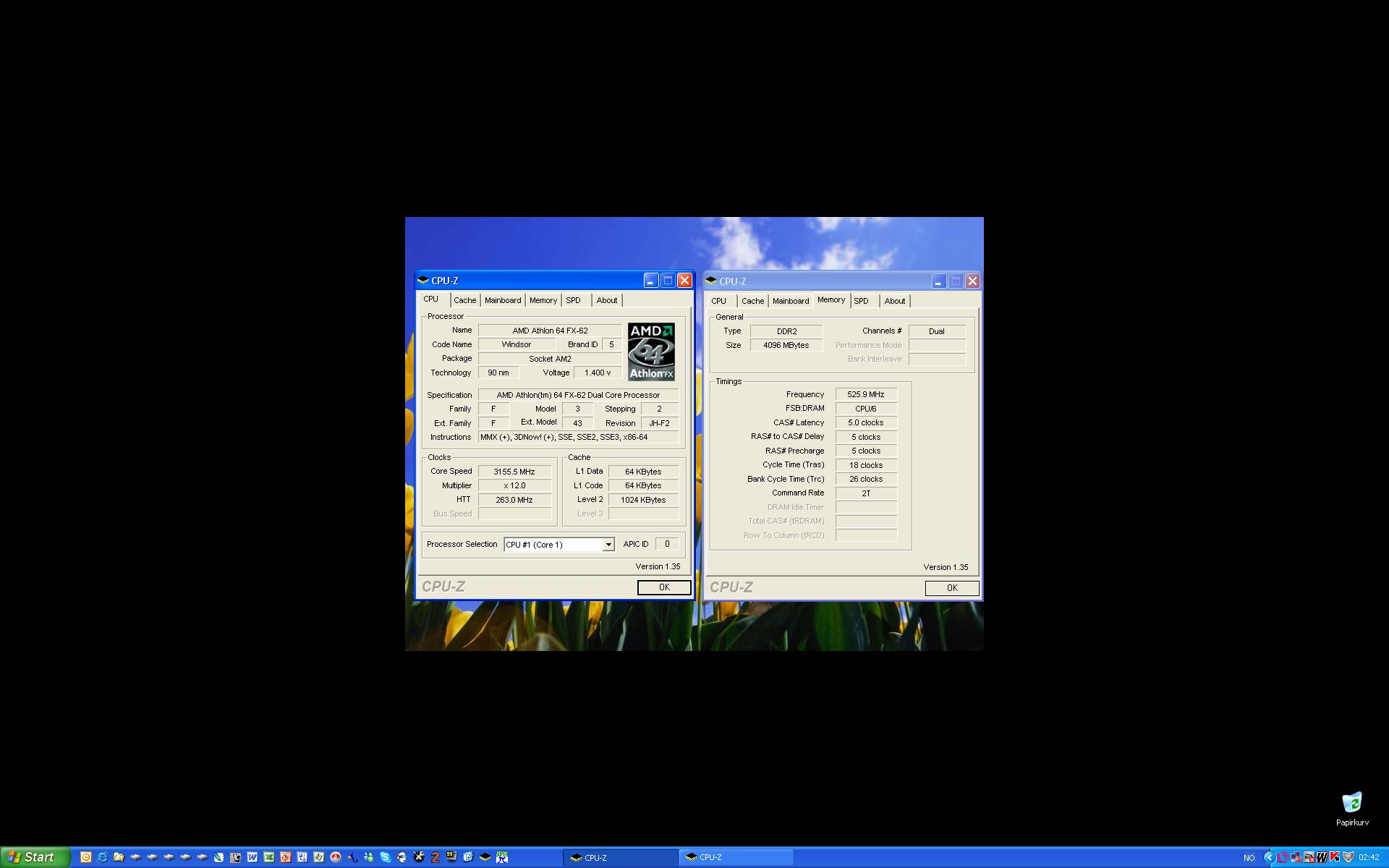Open About tab in right CPU-Z window
This screenshot has height=868, width=1389.
click(x=895, y=301)
